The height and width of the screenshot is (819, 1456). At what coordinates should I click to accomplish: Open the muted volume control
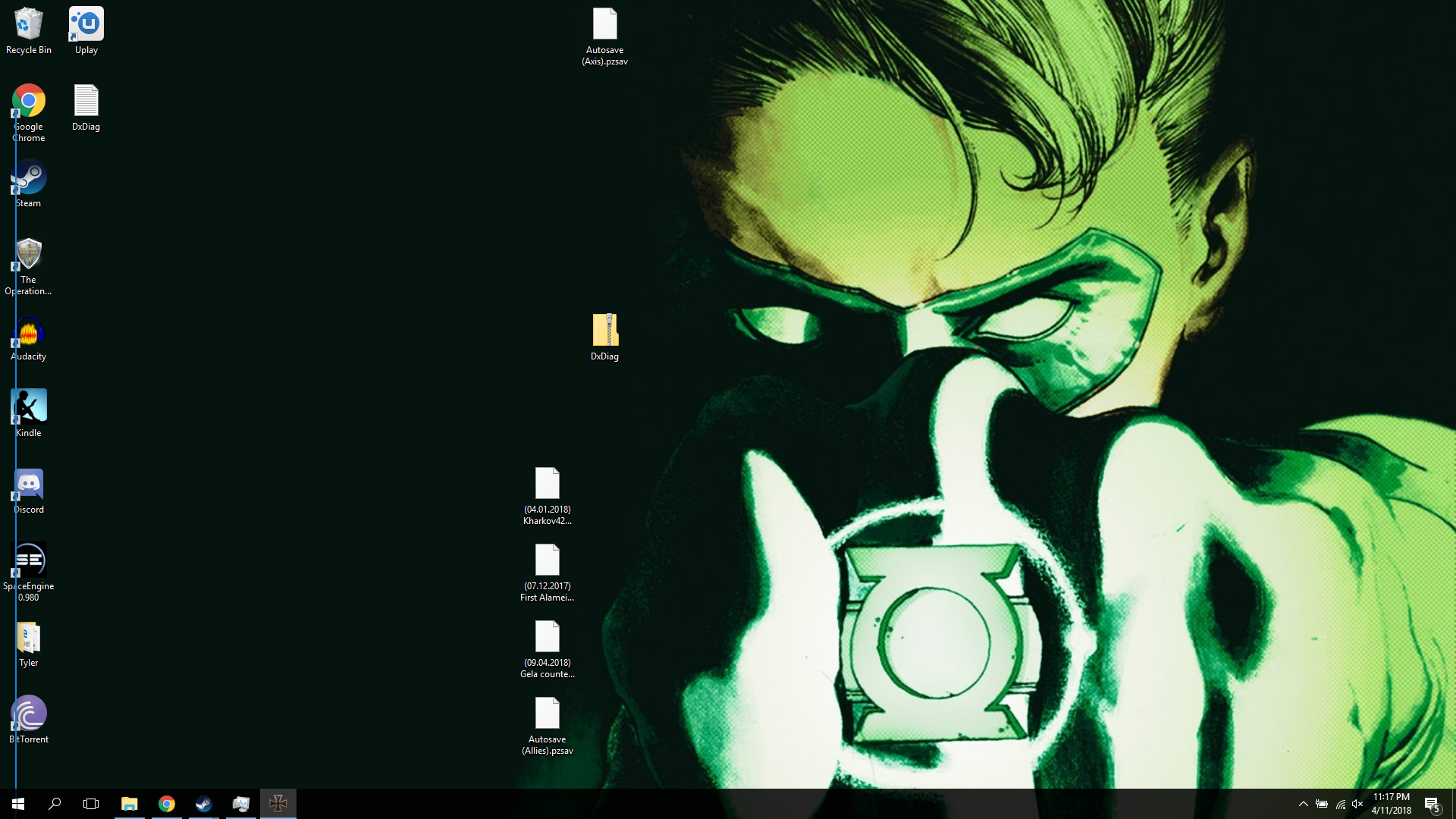pos(1357,804)
